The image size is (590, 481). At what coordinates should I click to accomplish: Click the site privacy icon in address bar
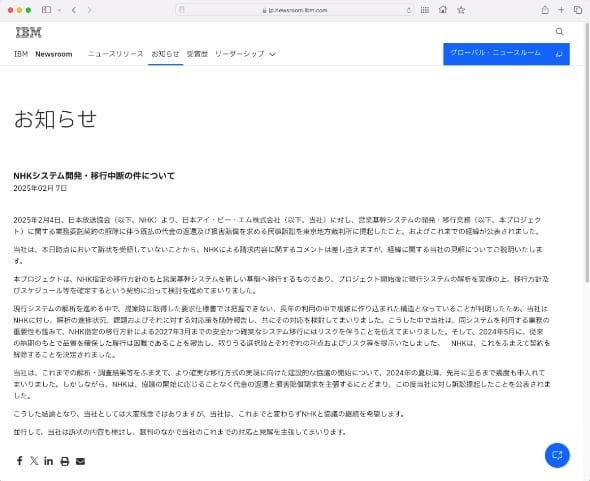[x=182, y=10]
